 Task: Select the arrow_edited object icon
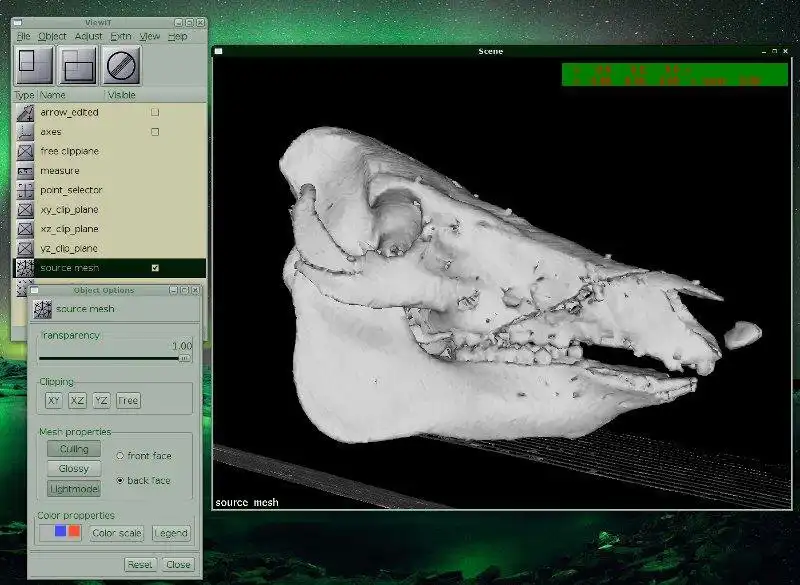tap(26, 112)
